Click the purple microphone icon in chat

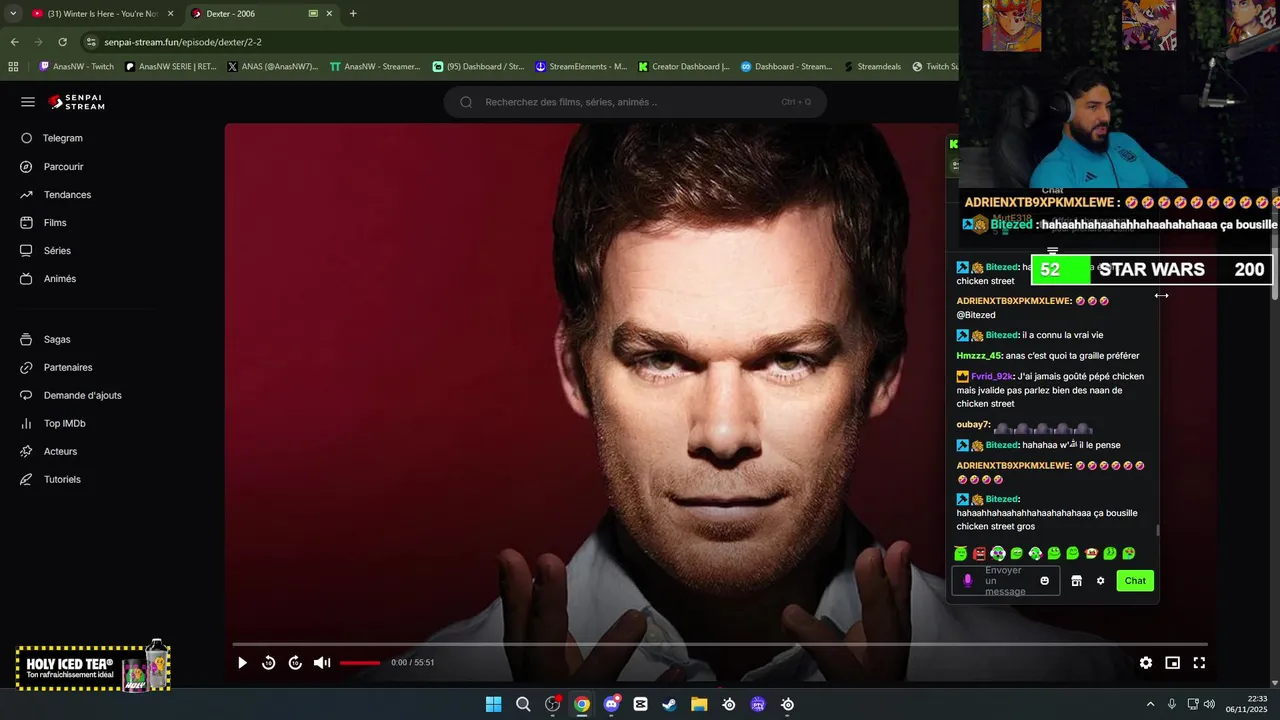pos(967,581)
